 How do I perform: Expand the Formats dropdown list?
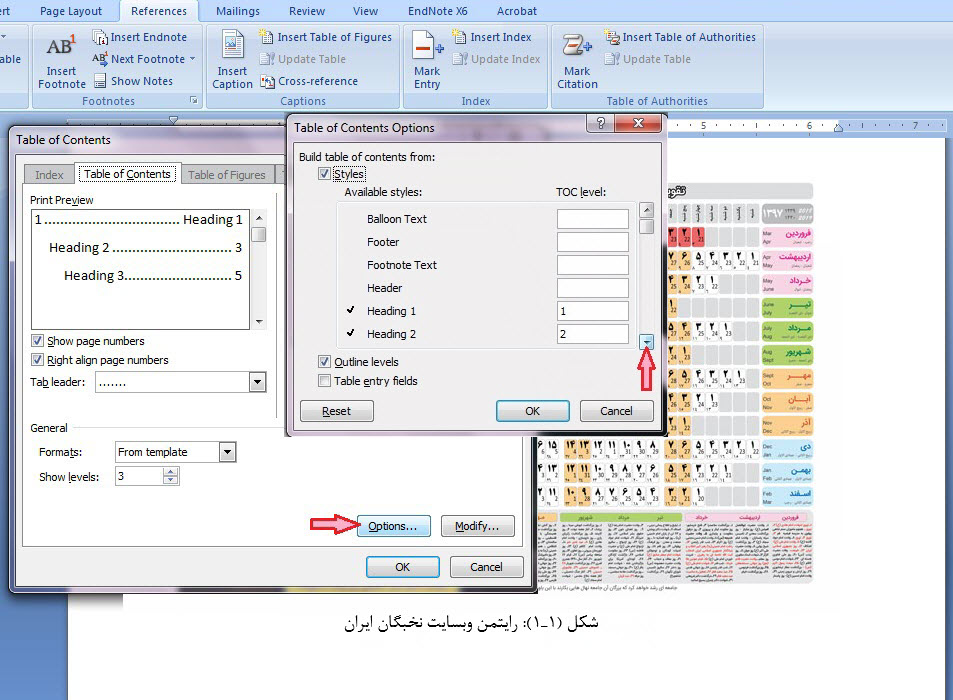click(227, 452)
